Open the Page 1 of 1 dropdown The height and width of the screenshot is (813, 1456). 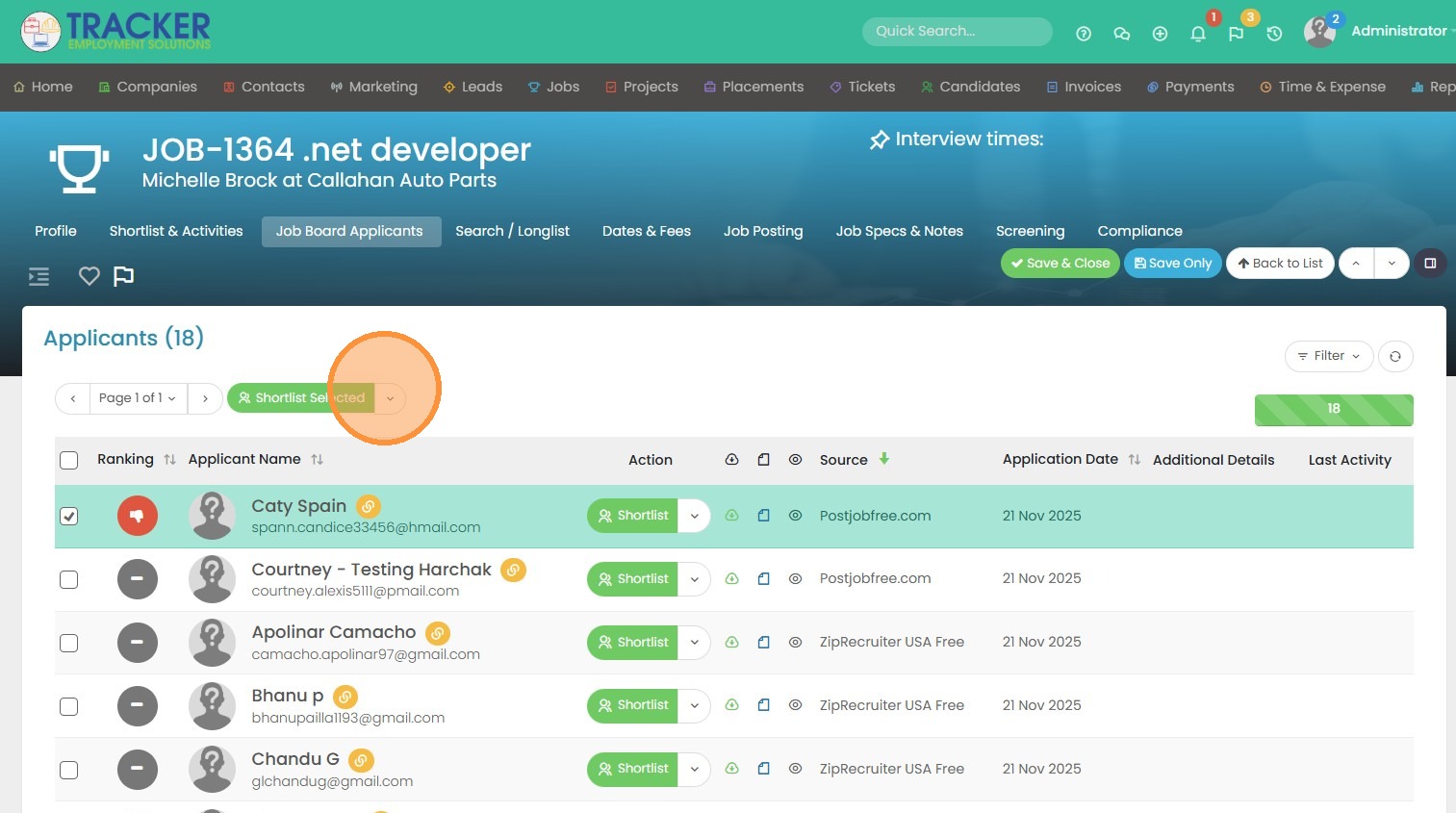(137, 398)
